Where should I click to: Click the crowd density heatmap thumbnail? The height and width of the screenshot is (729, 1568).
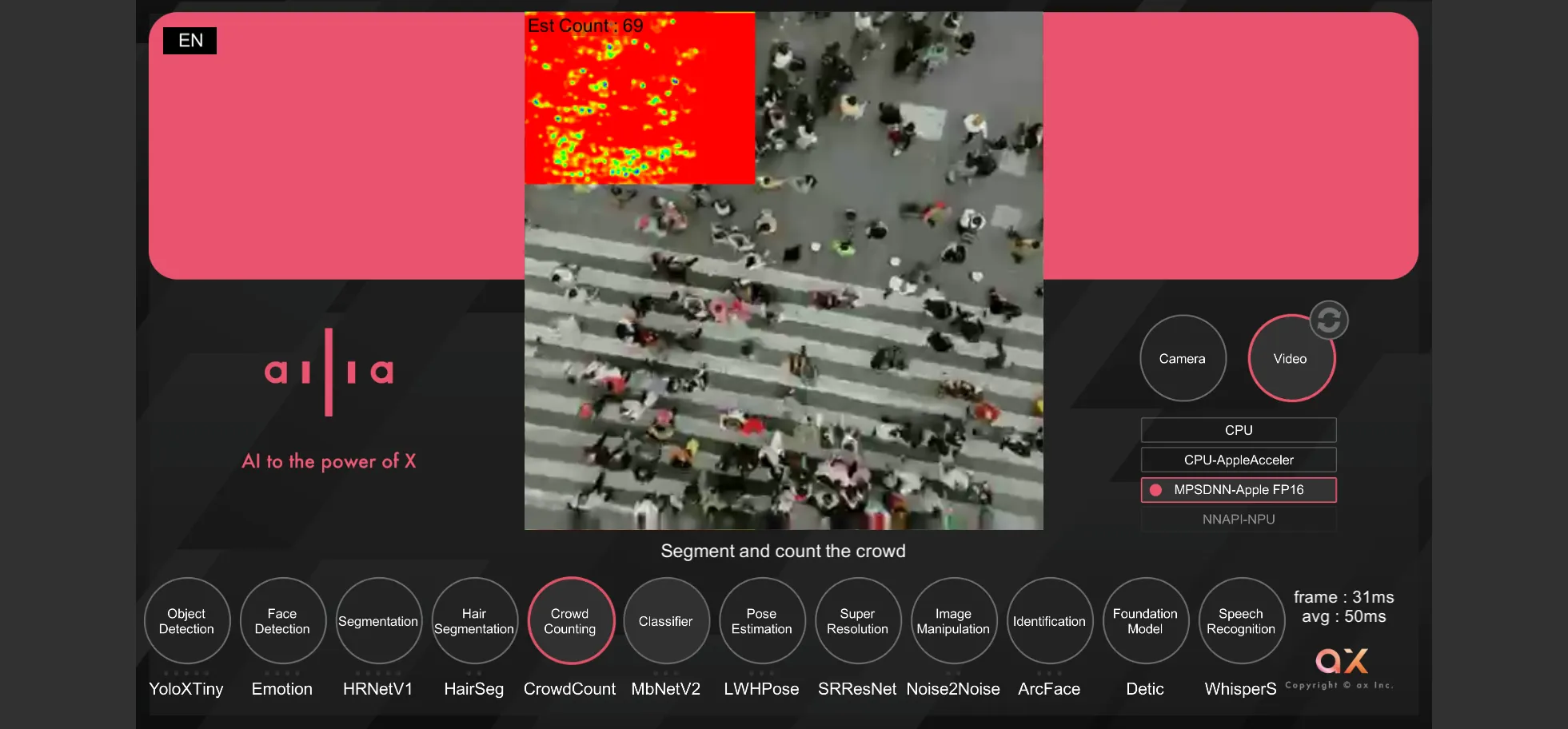[640, 98]
